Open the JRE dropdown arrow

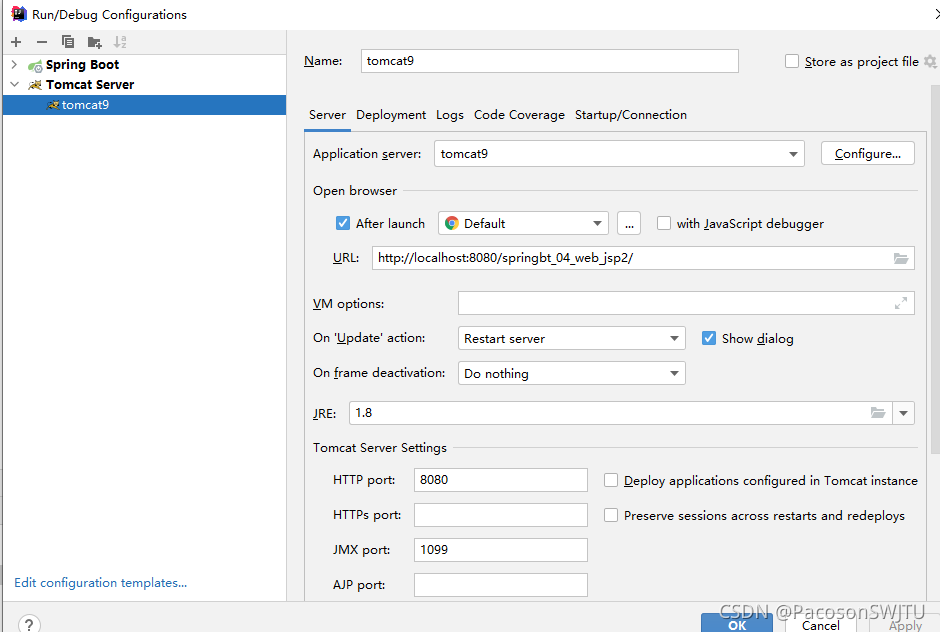(903, 413)
